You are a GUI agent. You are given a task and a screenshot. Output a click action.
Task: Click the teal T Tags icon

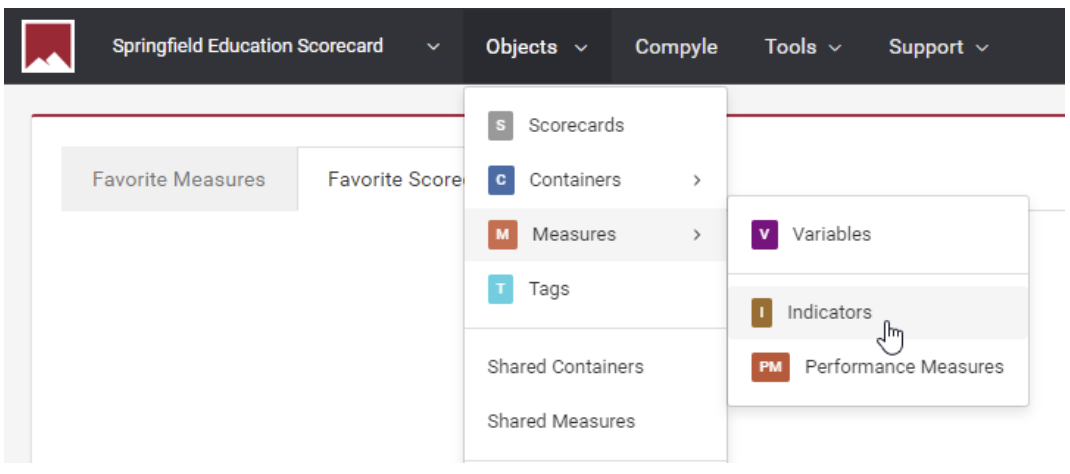click(x=501, y=289)
